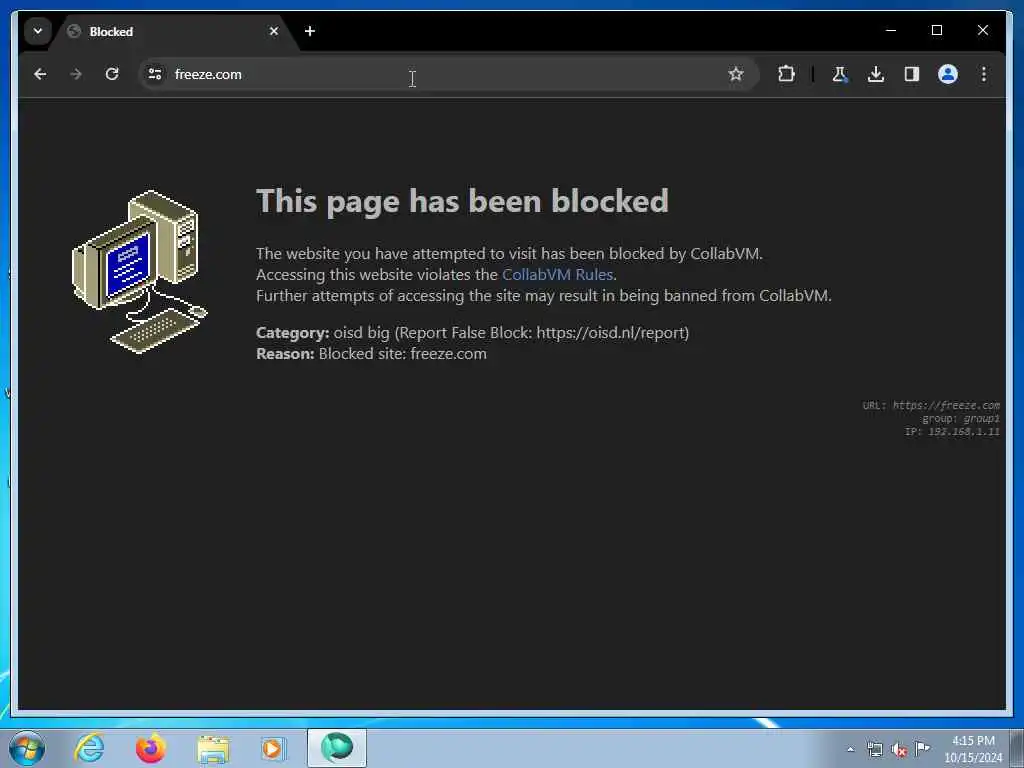This screenshot has width=1024, height=768.
Task: Open the three-dot Chrome menu
Action: pyautogui.click(x=984, y=74)
